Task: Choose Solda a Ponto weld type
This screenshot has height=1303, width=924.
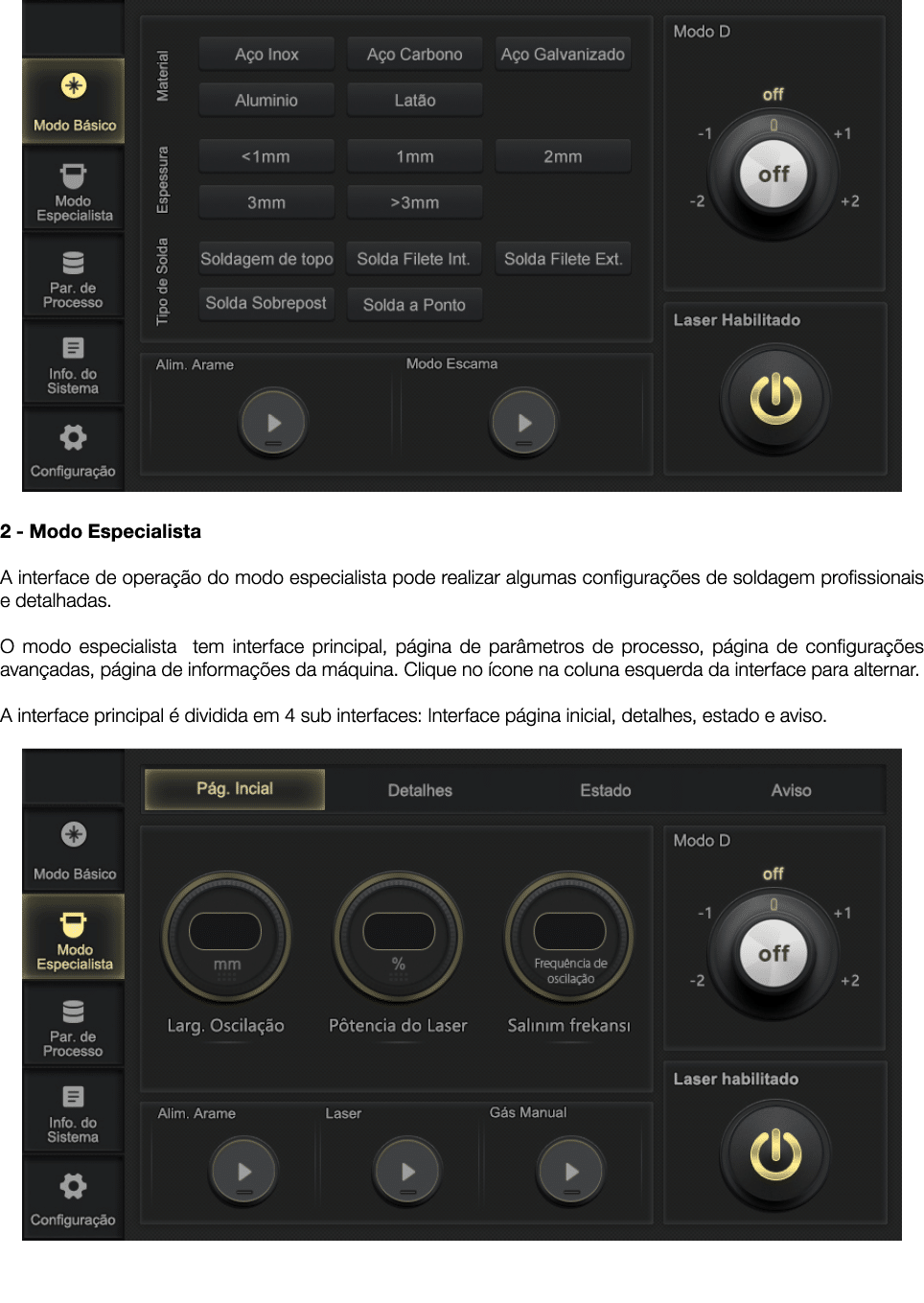Action: click(x=414, y=304)
